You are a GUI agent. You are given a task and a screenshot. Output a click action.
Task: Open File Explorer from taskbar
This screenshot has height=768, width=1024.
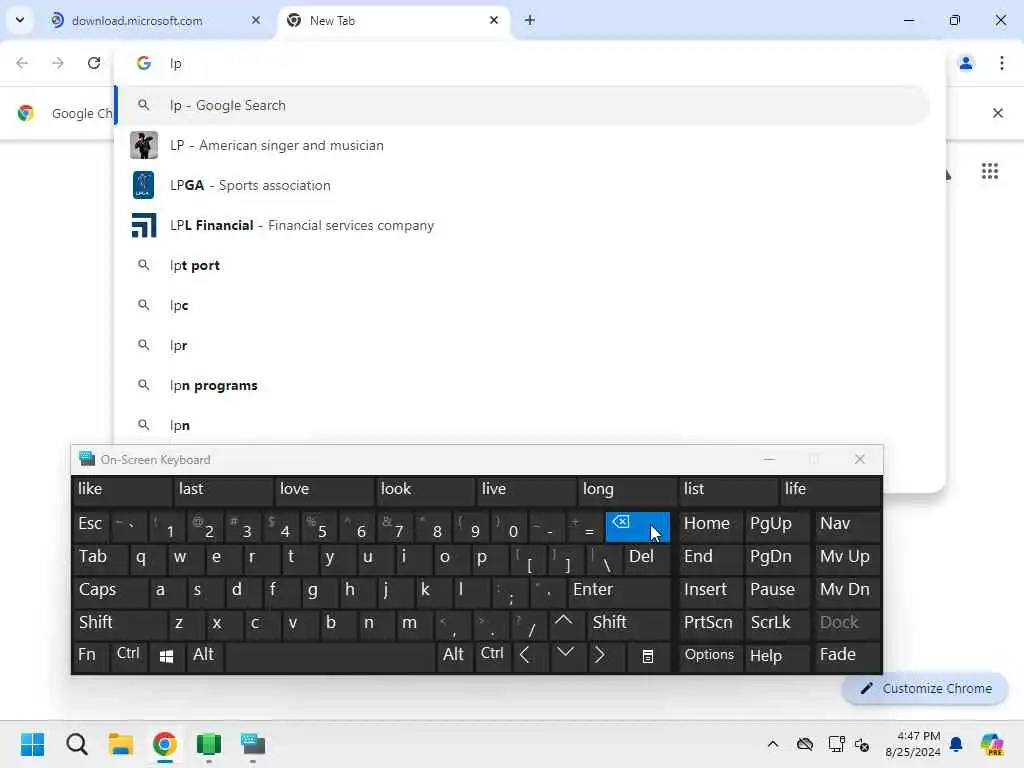pyautogui.click(x=121, y=744)
